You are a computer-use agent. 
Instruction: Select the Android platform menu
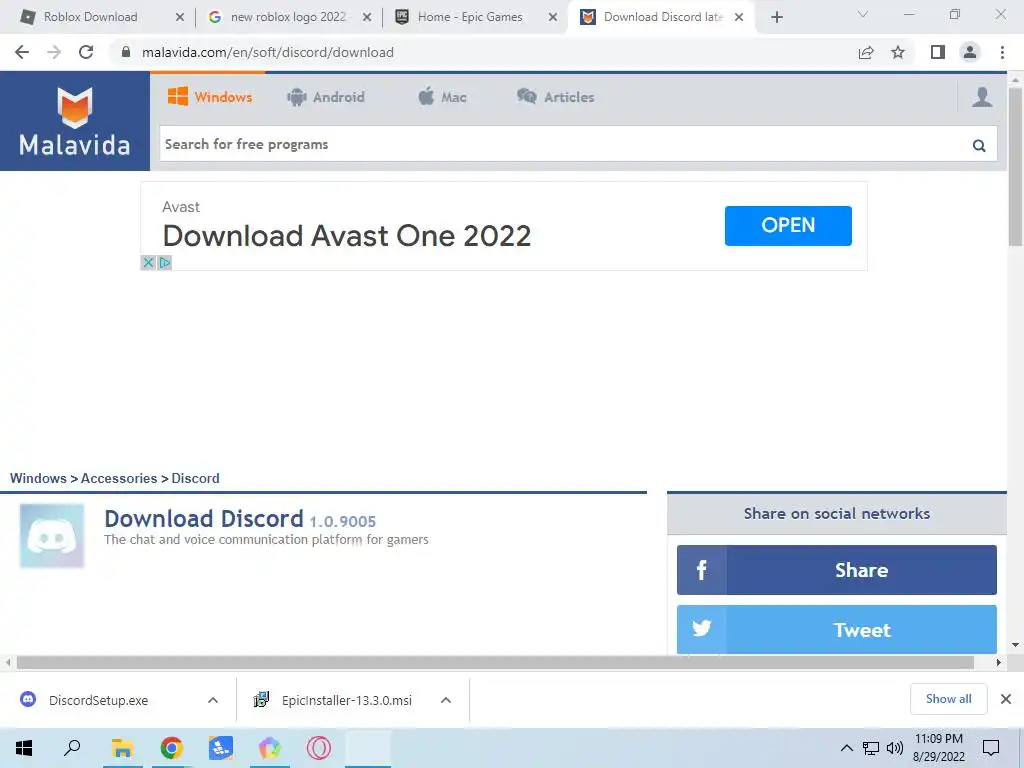click(325, 97)
